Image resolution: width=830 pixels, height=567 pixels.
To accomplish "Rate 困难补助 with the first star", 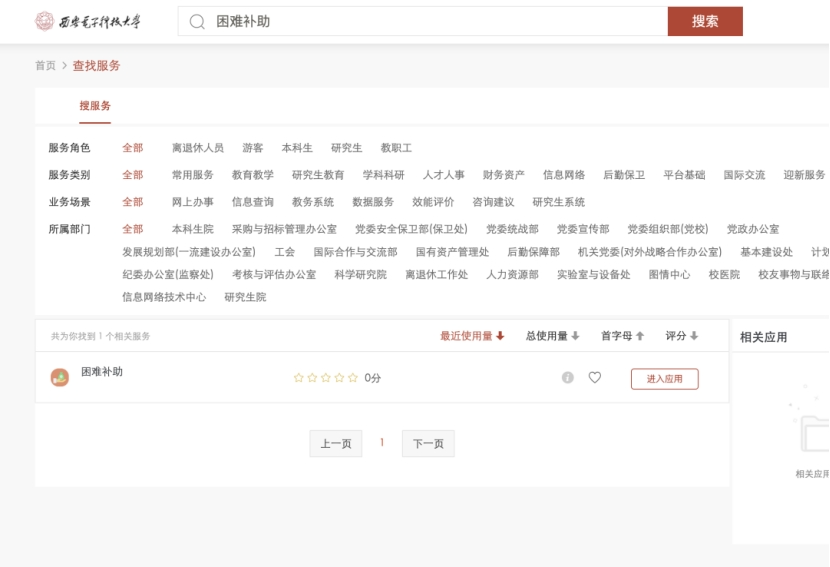I will (299, 378).
